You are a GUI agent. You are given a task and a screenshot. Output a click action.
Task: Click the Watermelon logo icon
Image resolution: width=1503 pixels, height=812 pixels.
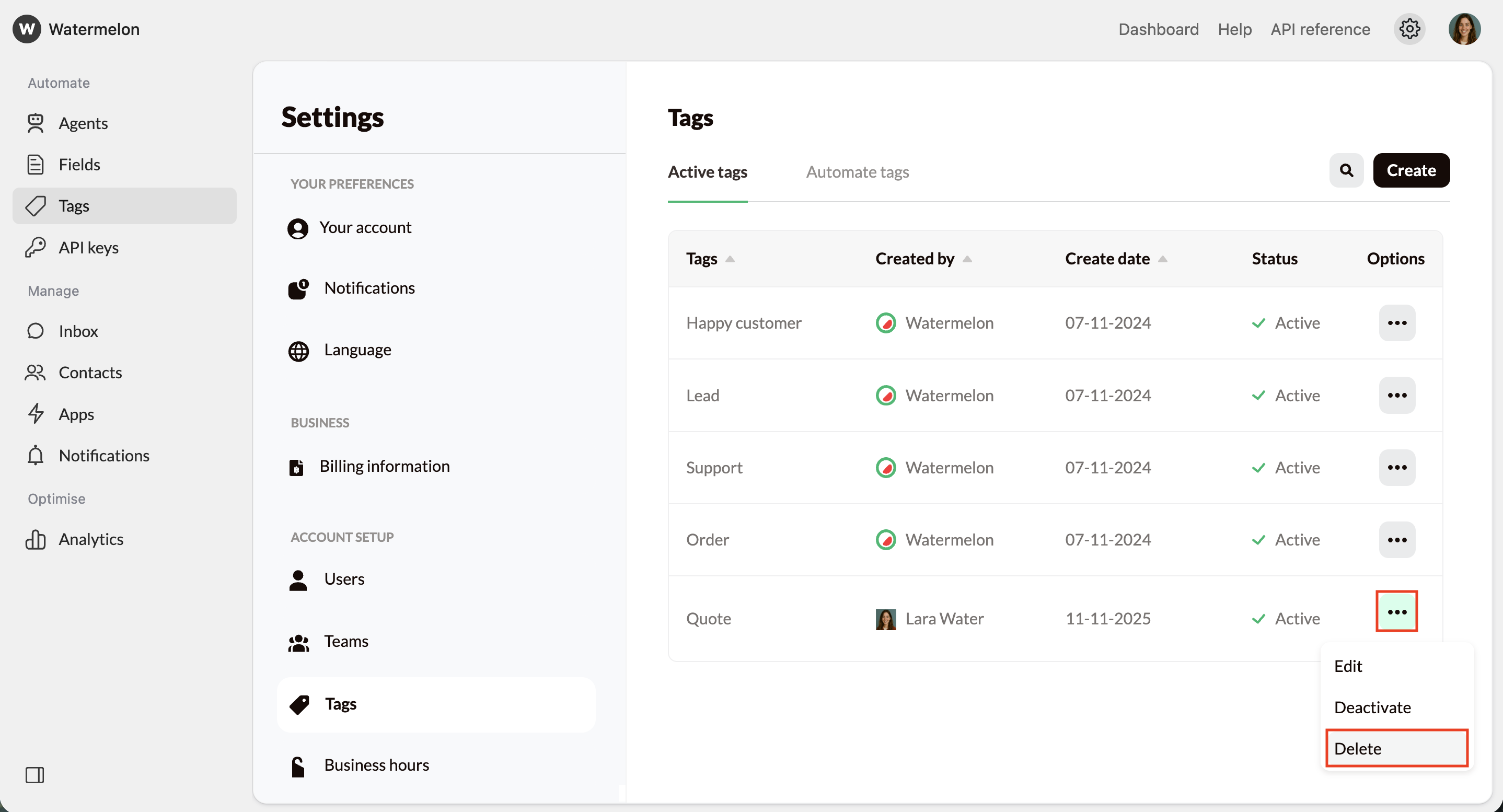tap(27, 29)
